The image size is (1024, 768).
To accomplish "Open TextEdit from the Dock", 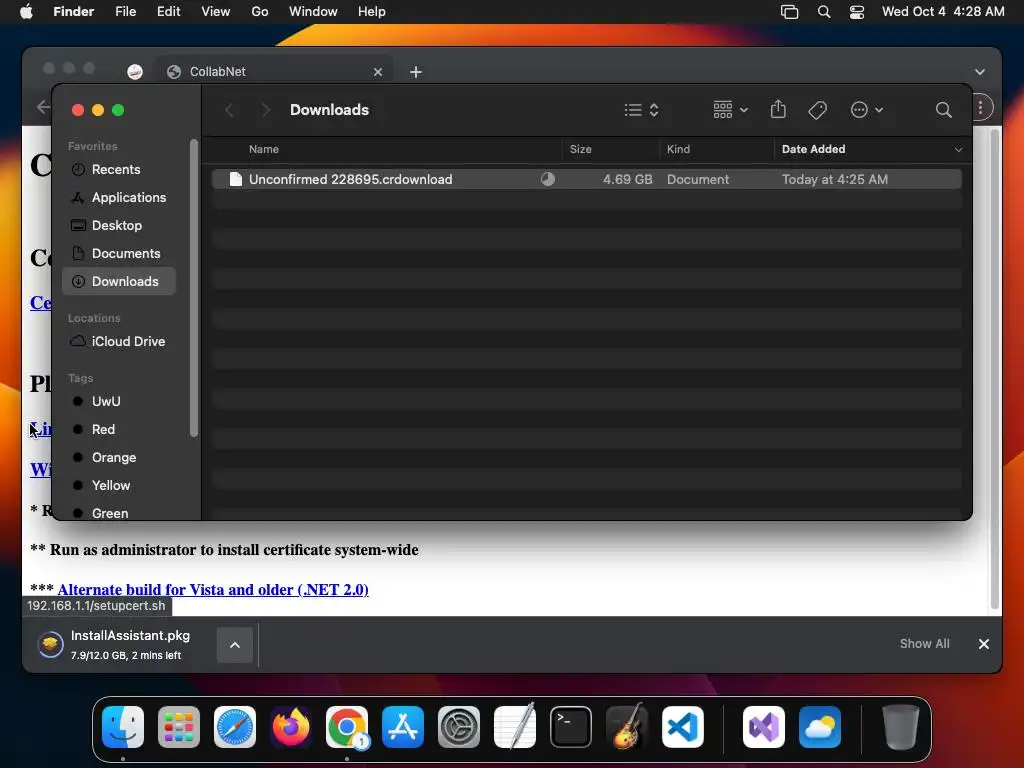I will 515,727.
